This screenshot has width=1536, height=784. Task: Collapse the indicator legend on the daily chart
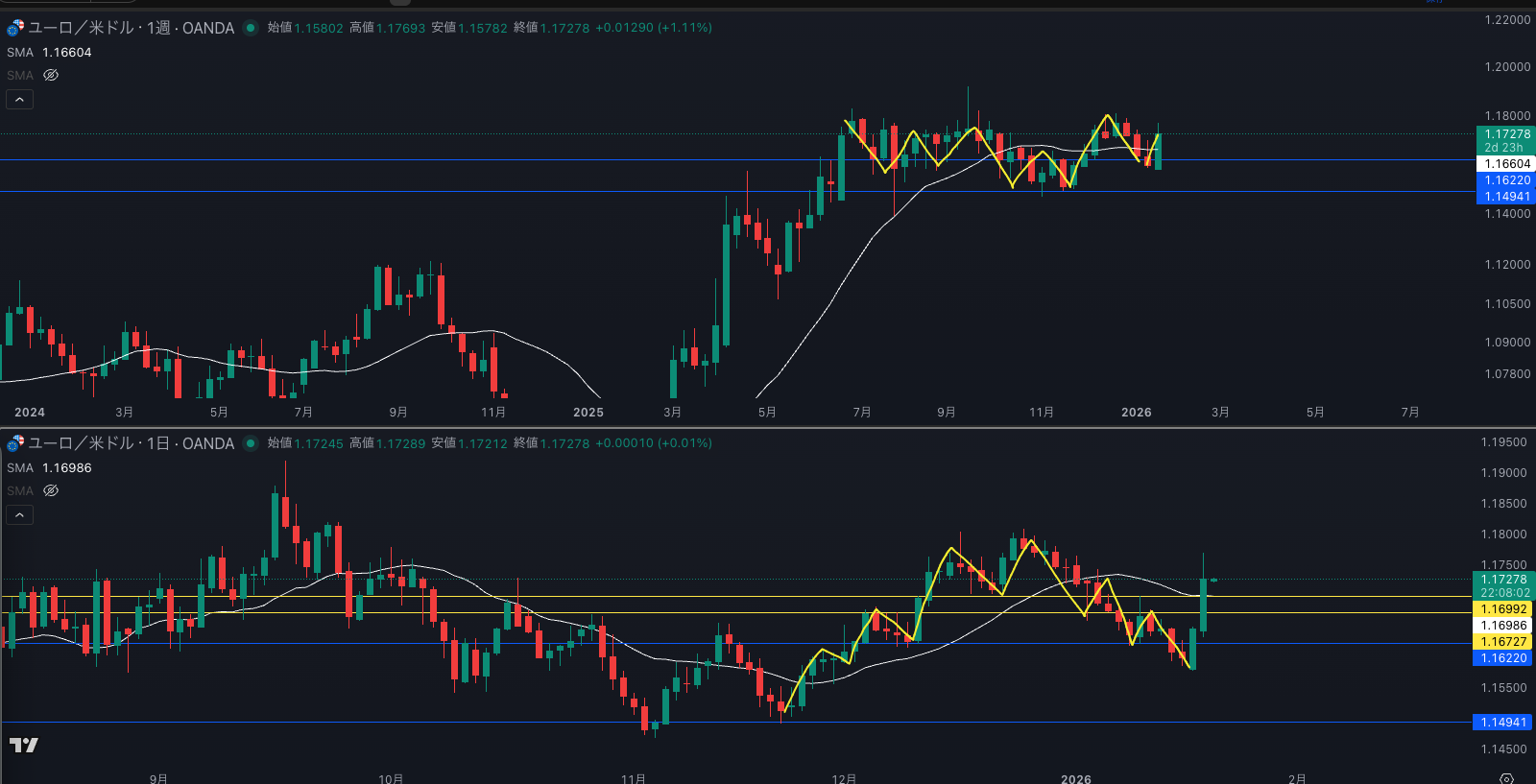[19, 515]
